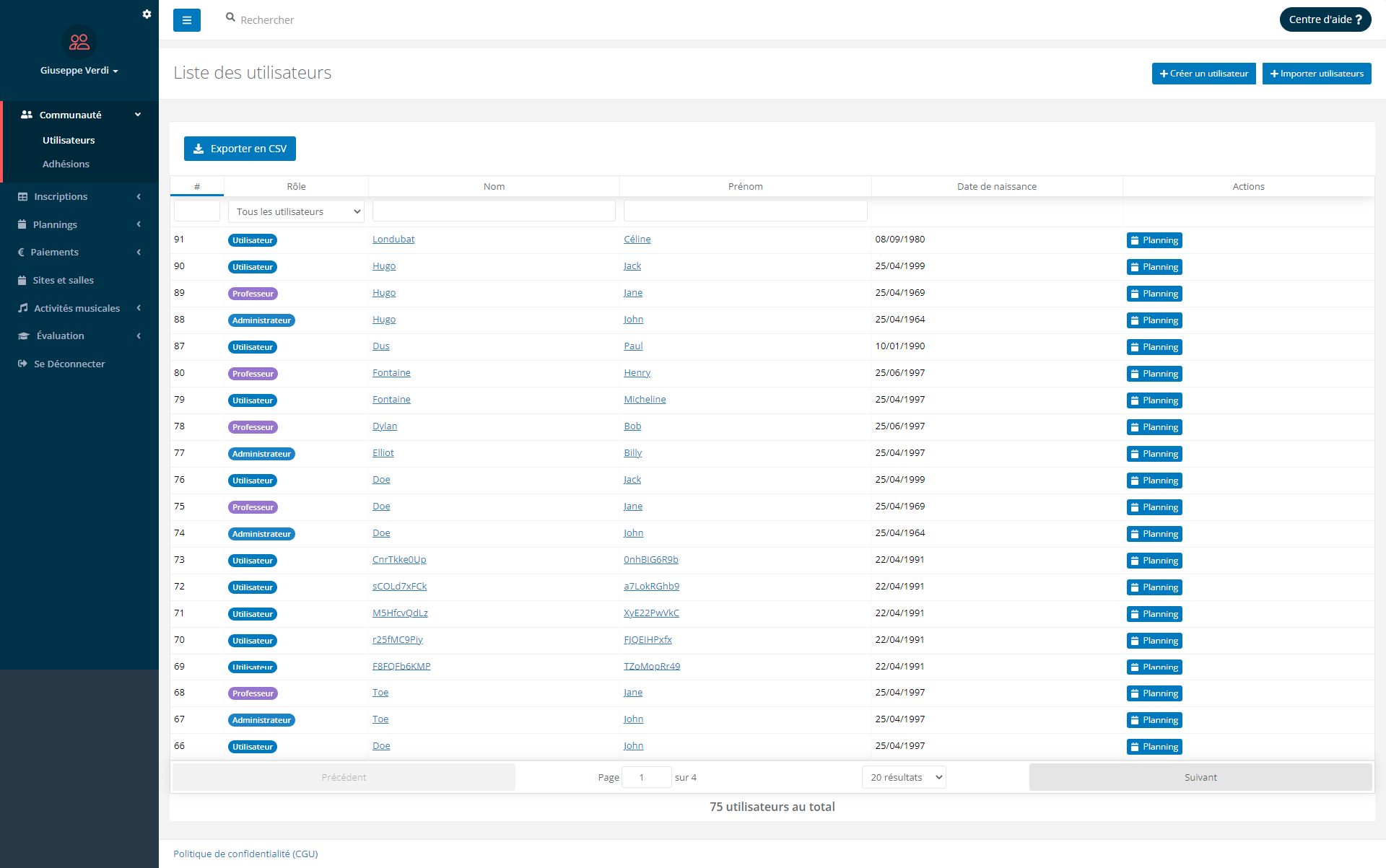Open Adhésions from the sidebar
Screen dimensions: 1386x868
click(66, 164)
